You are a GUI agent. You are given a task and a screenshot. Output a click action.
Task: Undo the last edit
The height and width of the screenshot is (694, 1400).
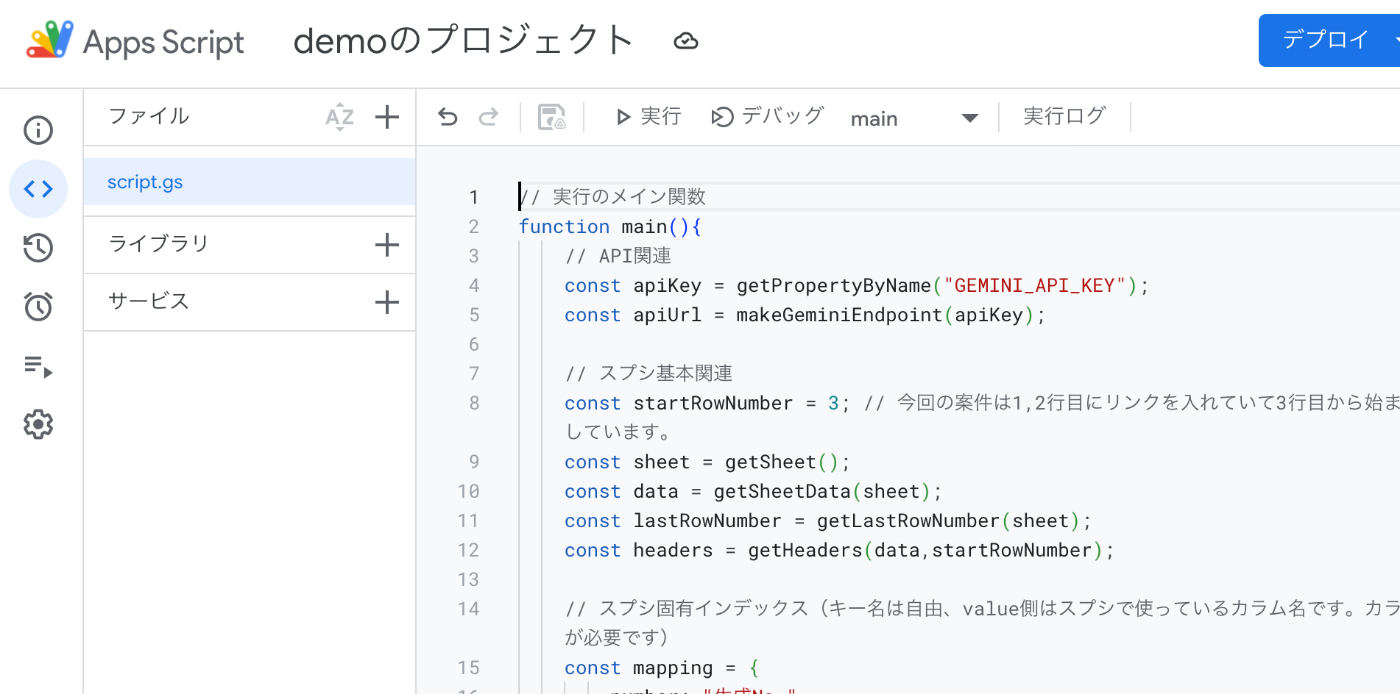tap(447, 117)
